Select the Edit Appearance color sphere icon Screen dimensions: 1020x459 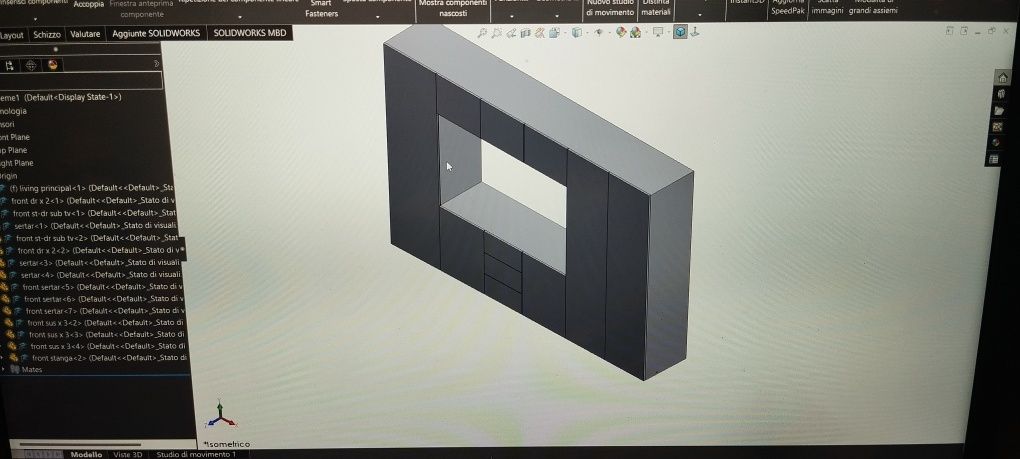pyautogui.click(x=621, y=32)
